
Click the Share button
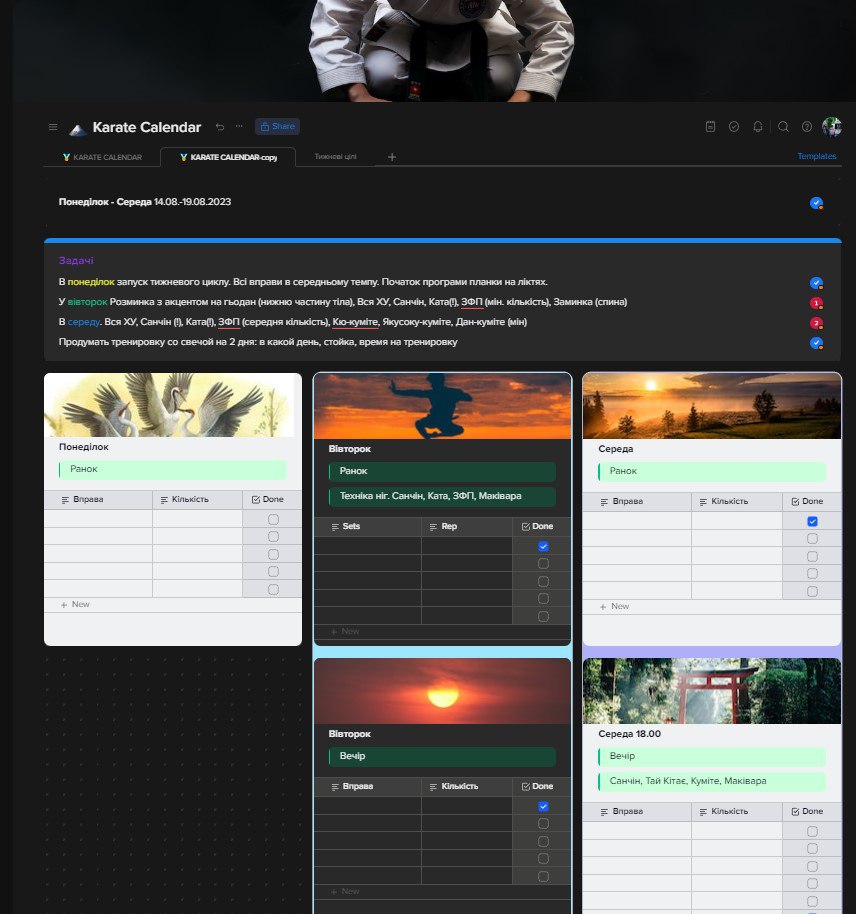pyautogui.click(x=278, y=127)
